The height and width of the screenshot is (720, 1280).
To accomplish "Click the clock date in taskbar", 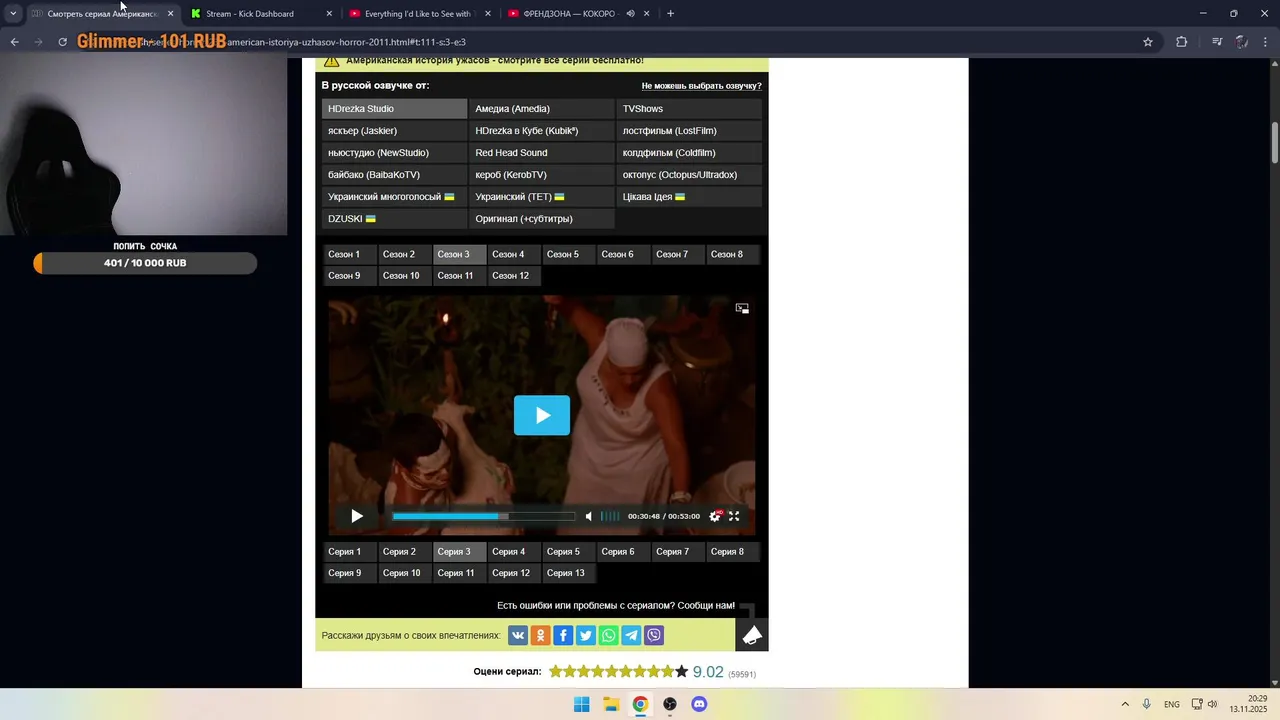I will [x=1248, y=704].
